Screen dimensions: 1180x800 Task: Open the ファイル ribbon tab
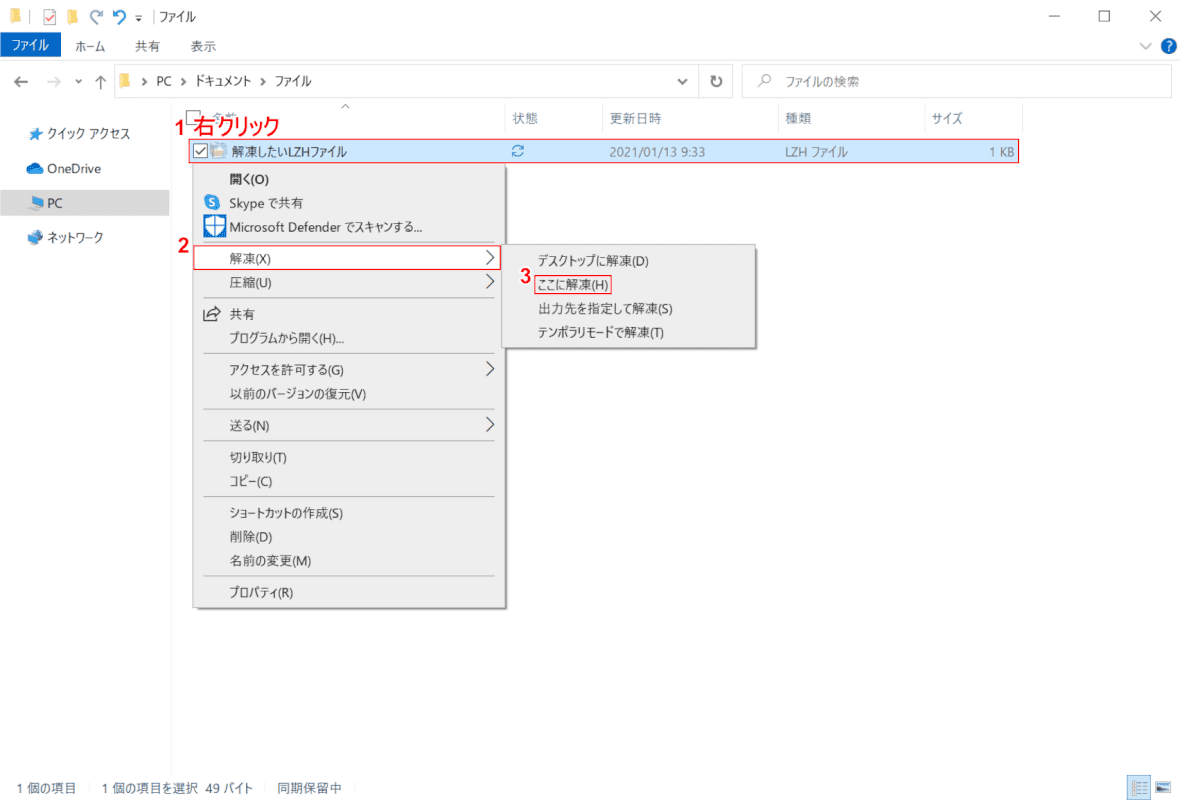pyautogui.click(x=30, y=46)
